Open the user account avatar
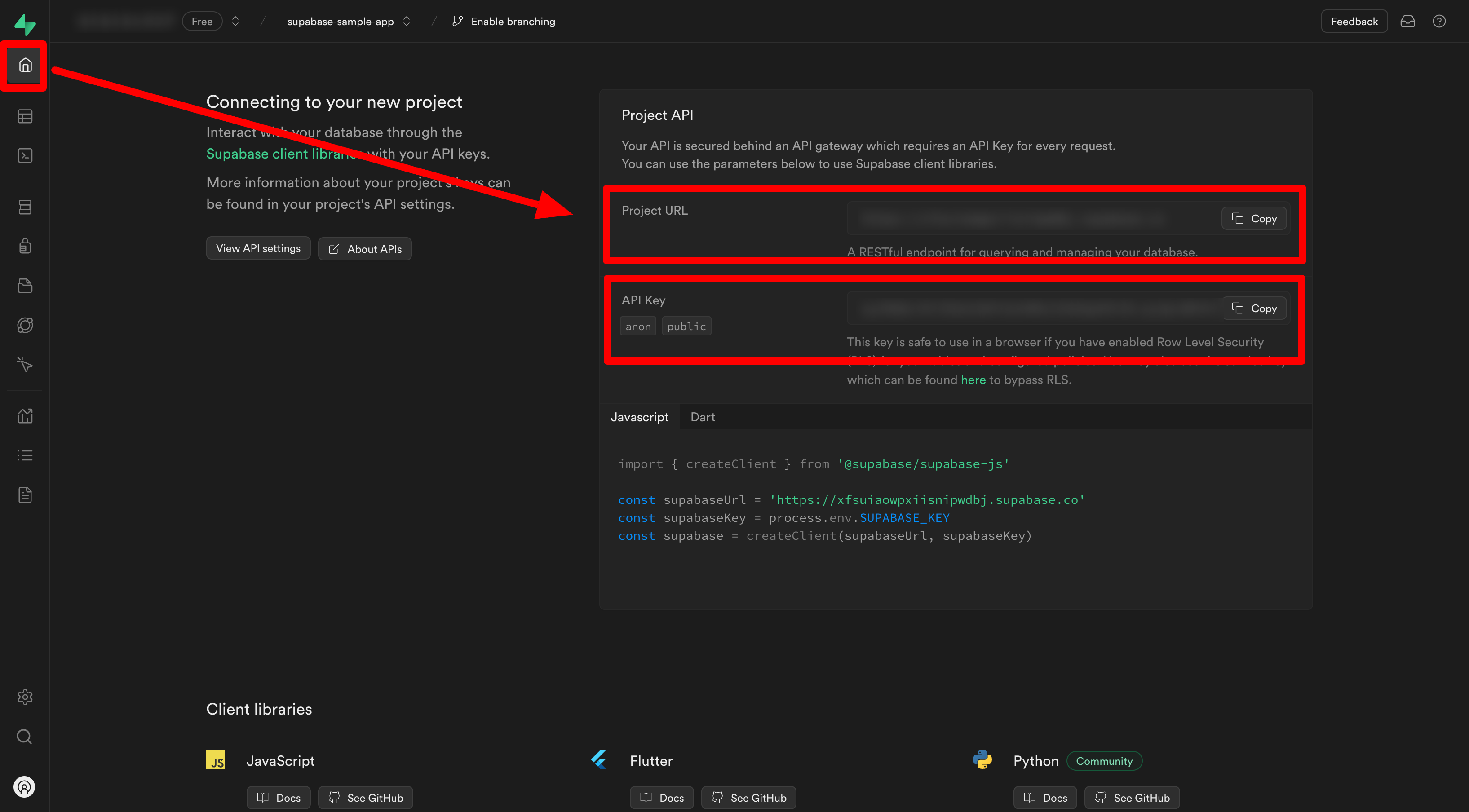Viewport: 1469px width, 812px height. (x=24, y=787)
